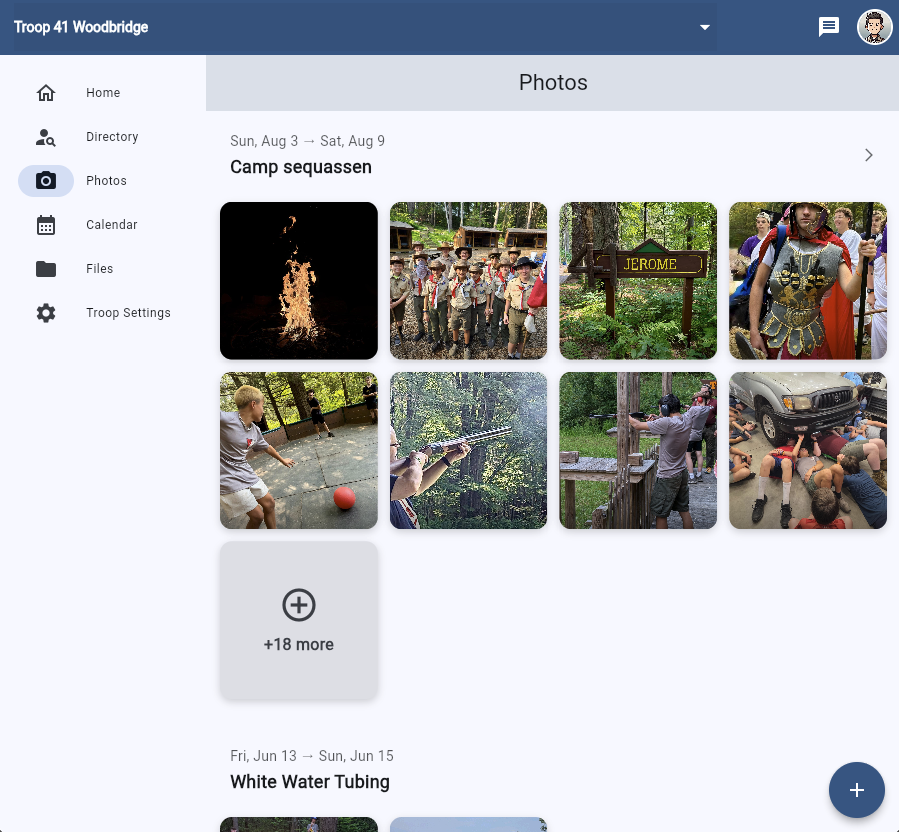Open the Roman armor costume photo

(x=808, y=280)
